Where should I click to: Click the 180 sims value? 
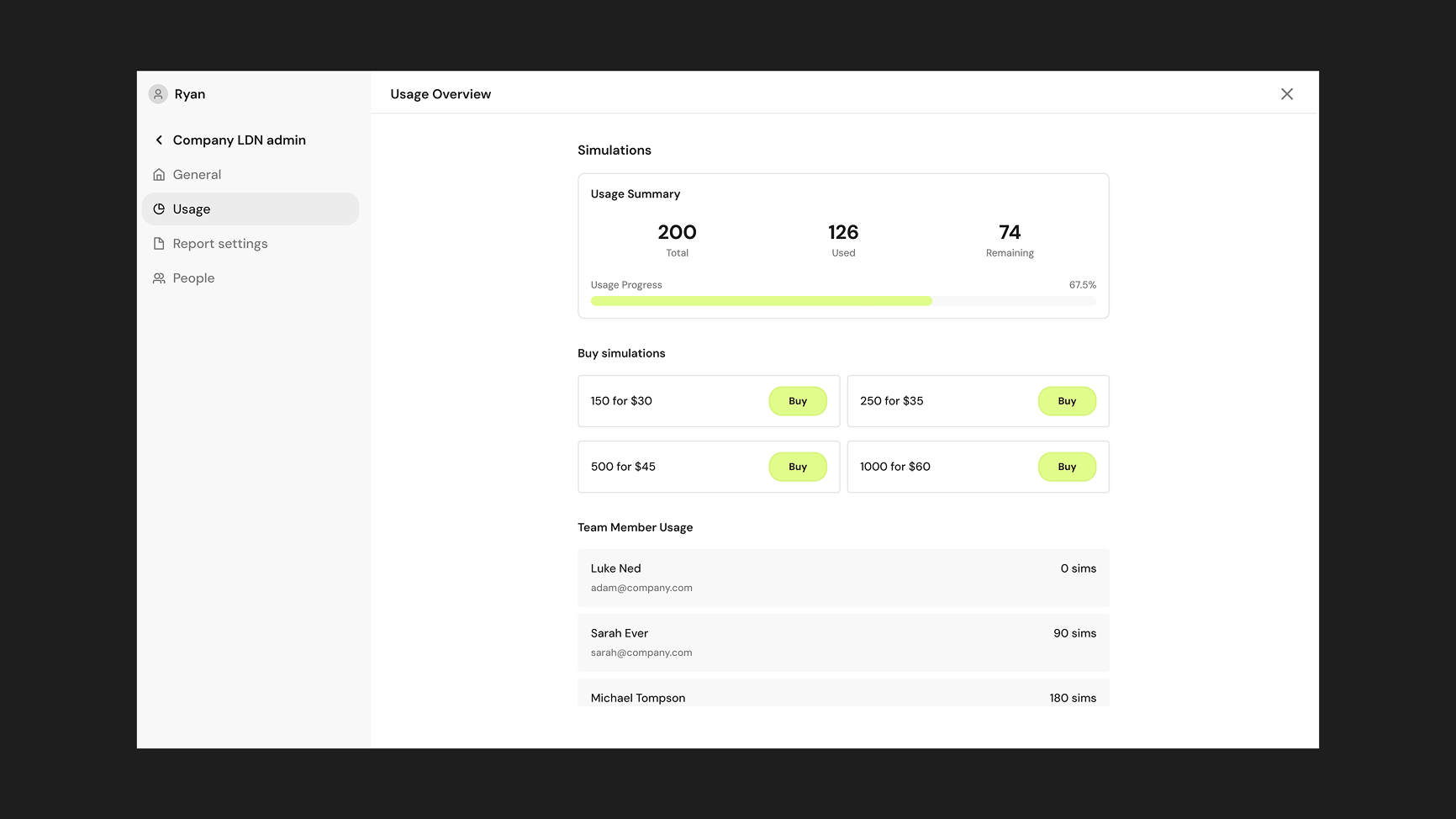1073,698
